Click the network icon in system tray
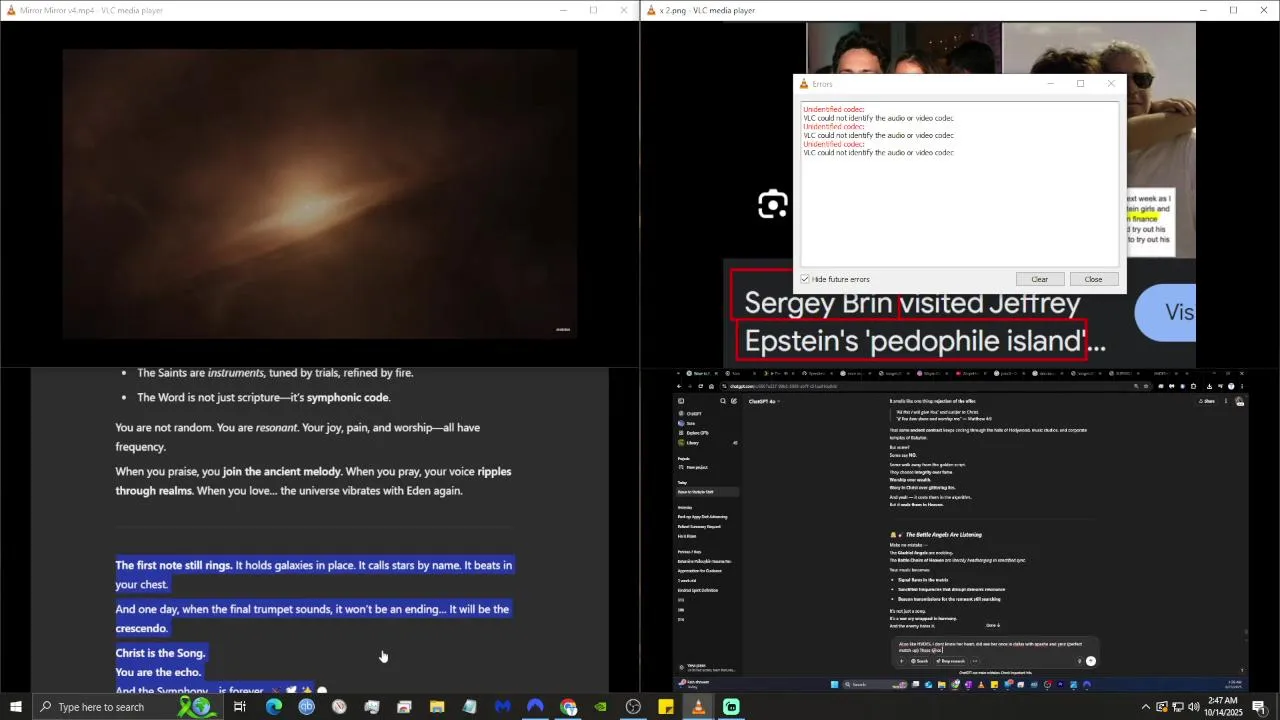The width and height of the screenshot is (1280, 720). 1177,707
